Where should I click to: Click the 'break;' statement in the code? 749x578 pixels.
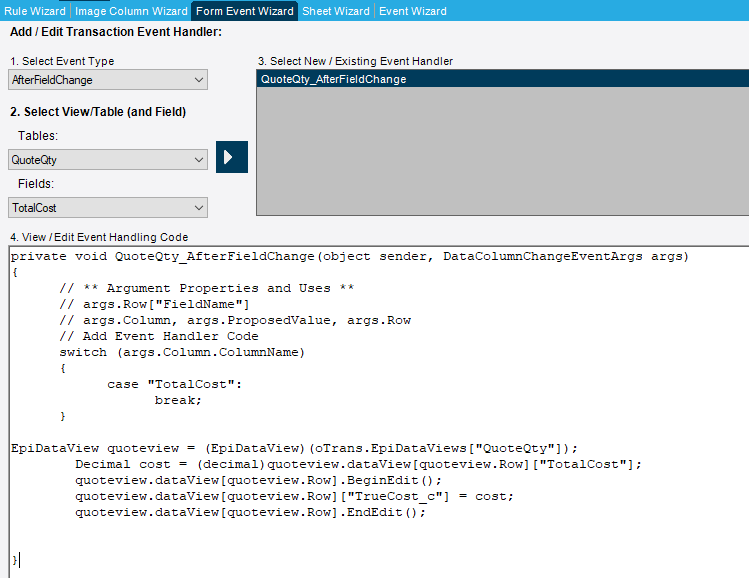178,400
